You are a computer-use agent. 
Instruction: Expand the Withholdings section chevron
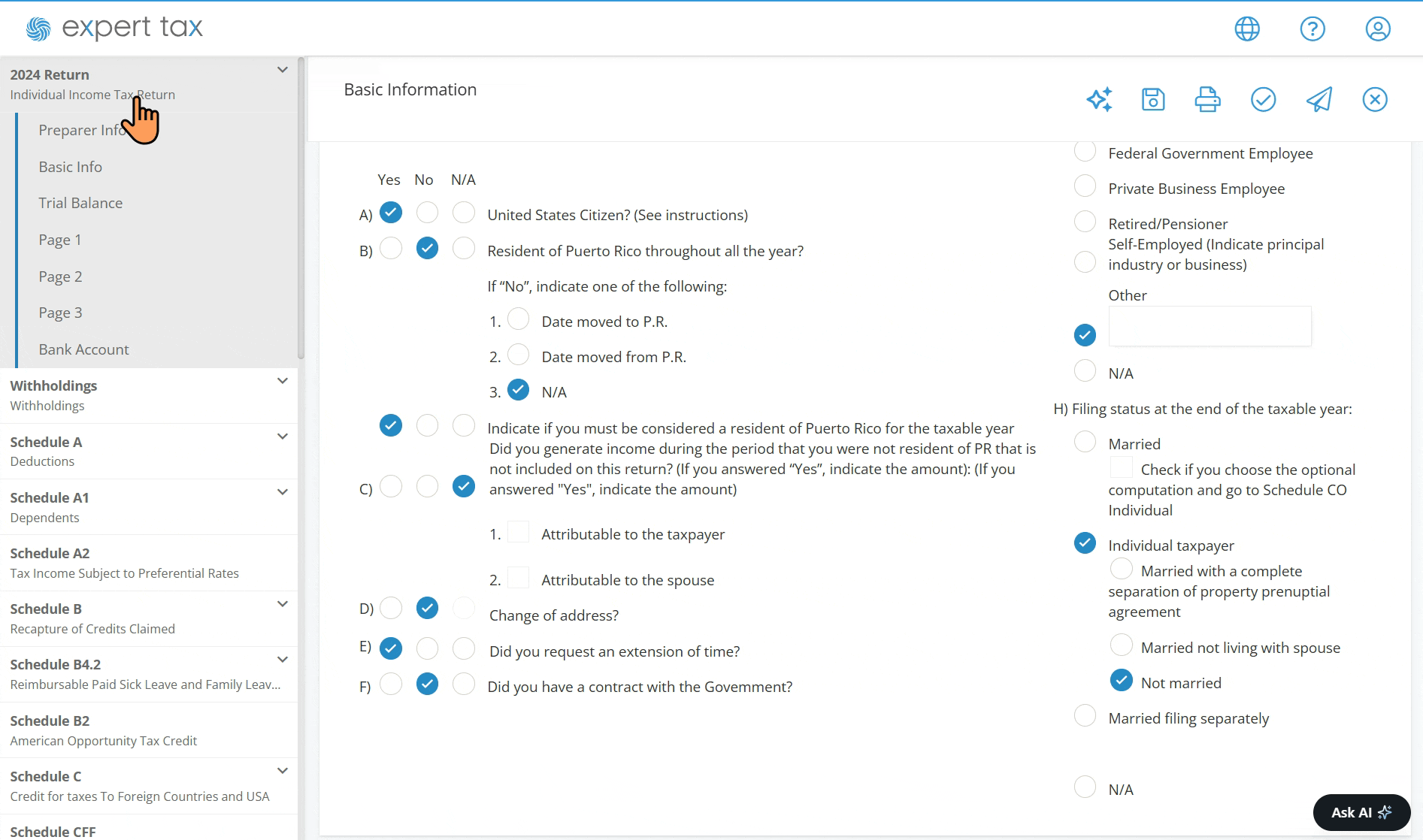[x=283, y=381]
